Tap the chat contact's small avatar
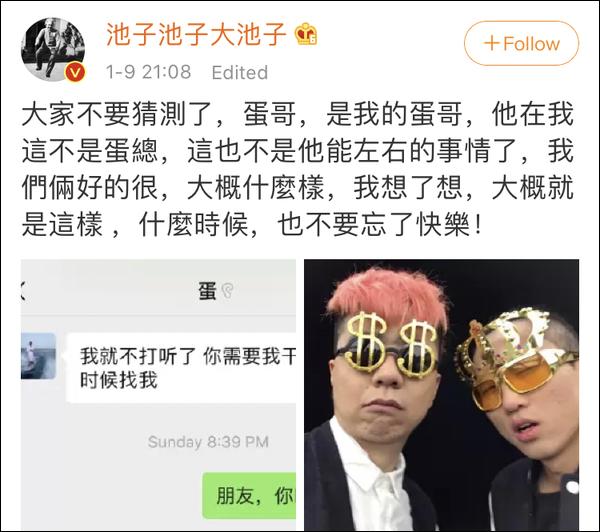 click(38, 356)
